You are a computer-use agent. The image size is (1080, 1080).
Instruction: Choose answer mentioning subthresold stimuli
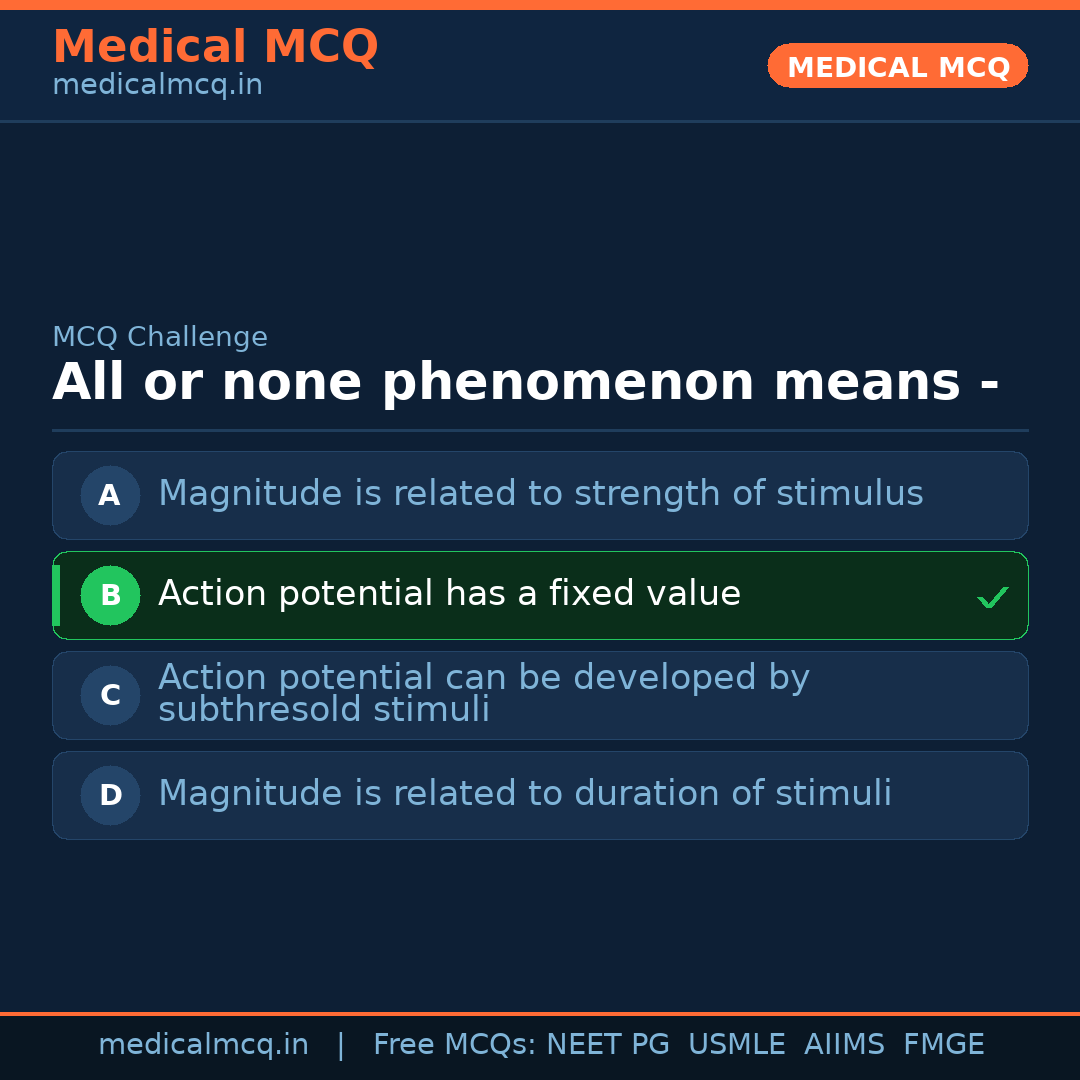pos(483,693)
